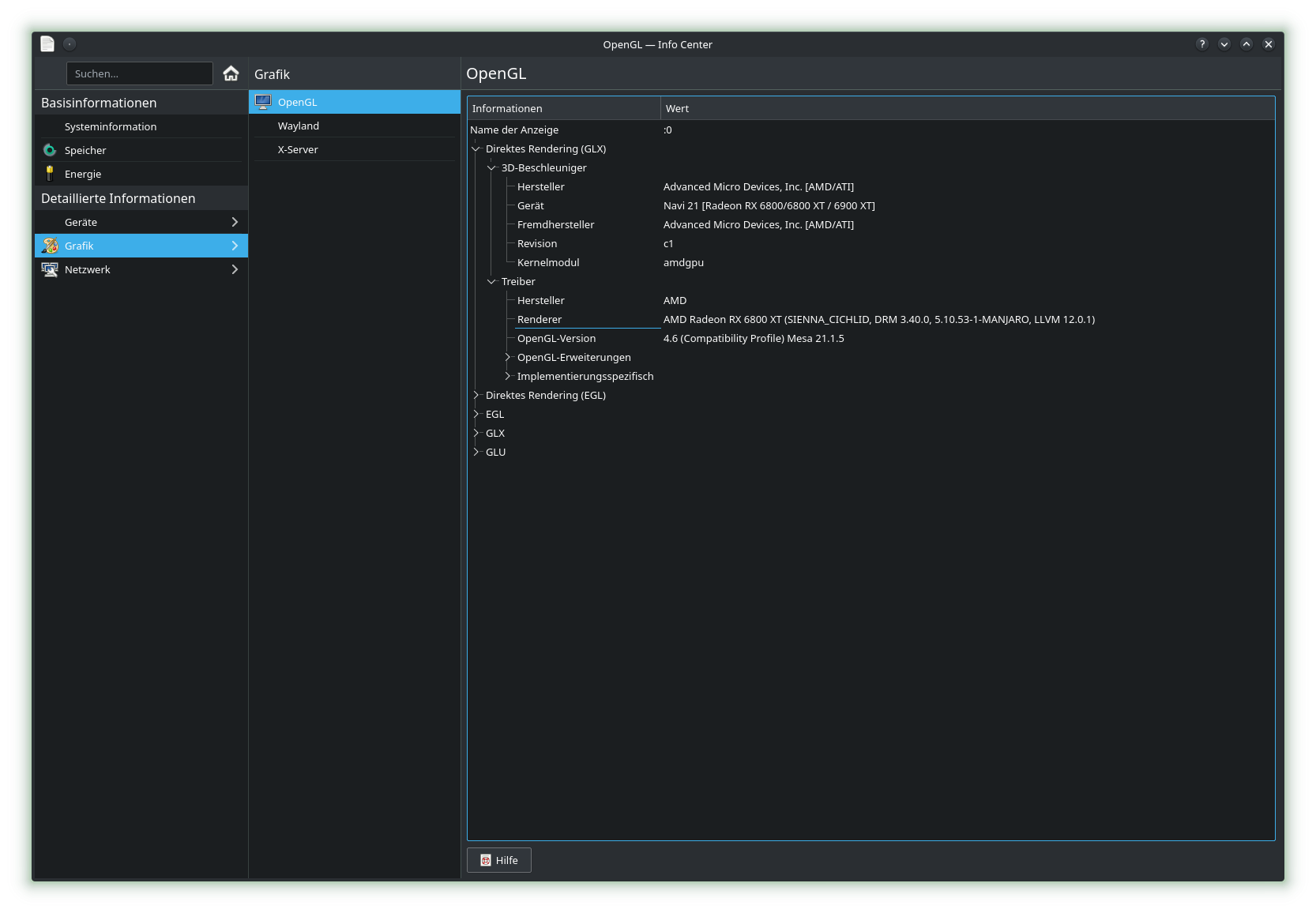This screenshot has height=913, width=1316.
Task: Click the home icon next to search field
Action: click(x=231, y=73)
